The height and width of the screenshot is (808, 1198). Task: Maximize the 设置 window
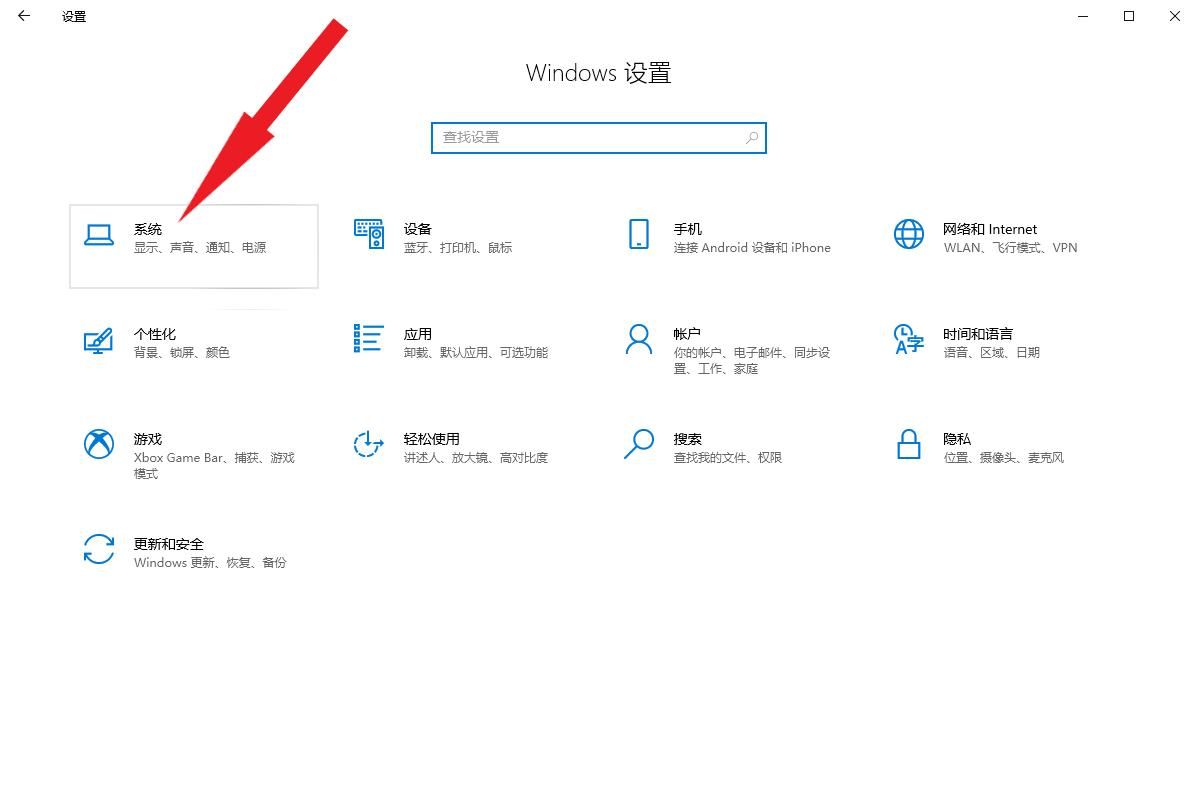(1128, 16)
